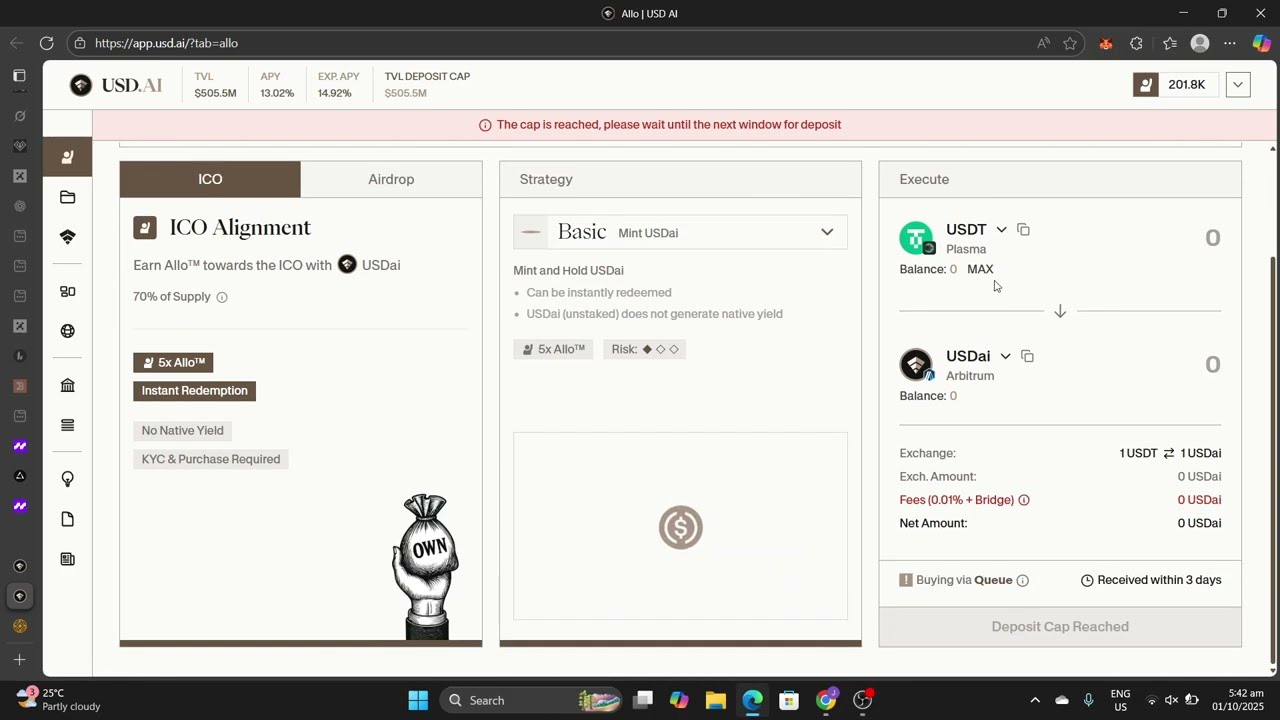Screen dimensions: 1280x720
Task: Copy the USDai token address
Action: pyautogui.click(x=1027, y=356)
